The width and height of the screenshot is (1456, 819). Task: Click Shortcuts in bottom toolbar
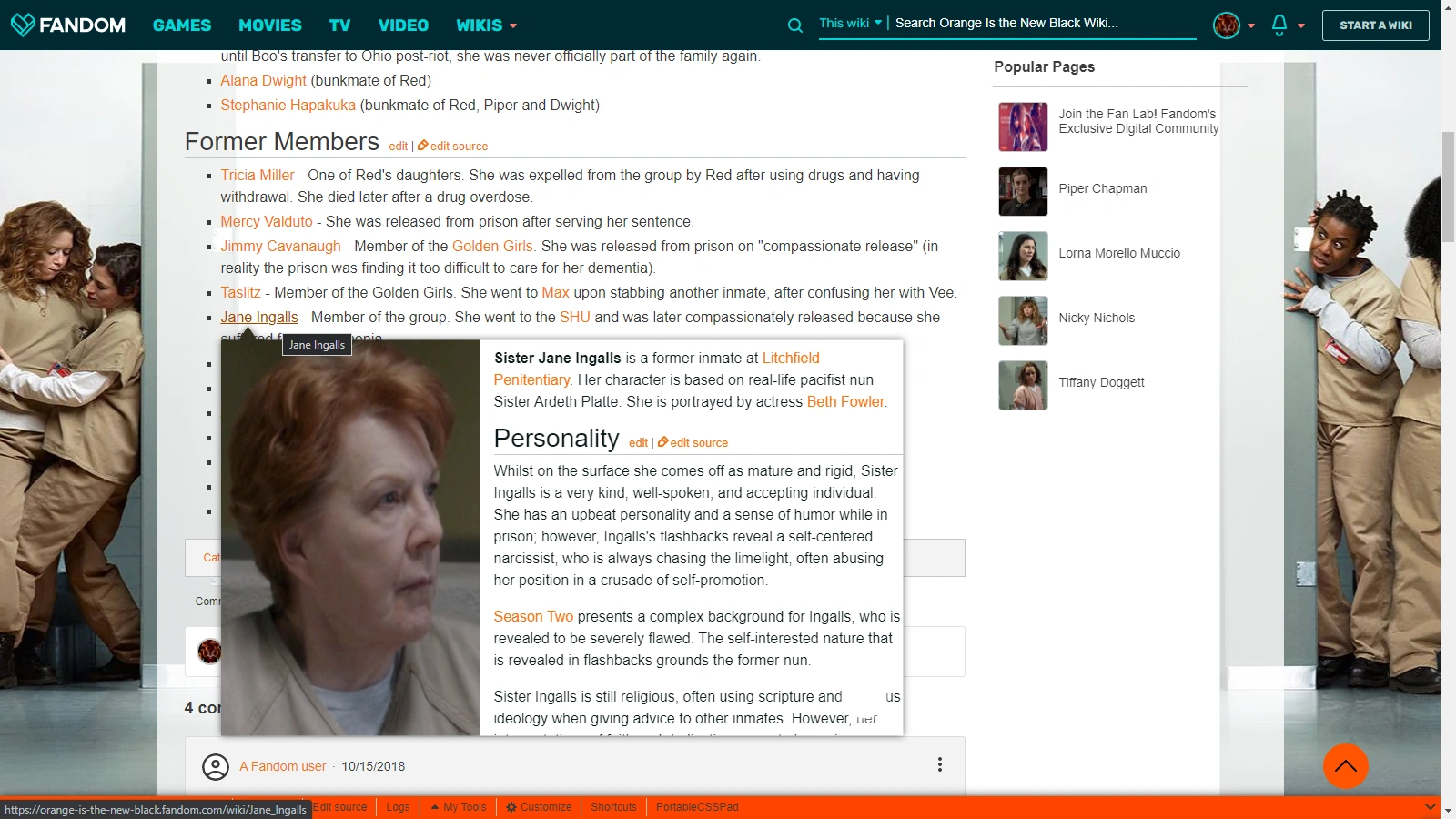[614, 807]
